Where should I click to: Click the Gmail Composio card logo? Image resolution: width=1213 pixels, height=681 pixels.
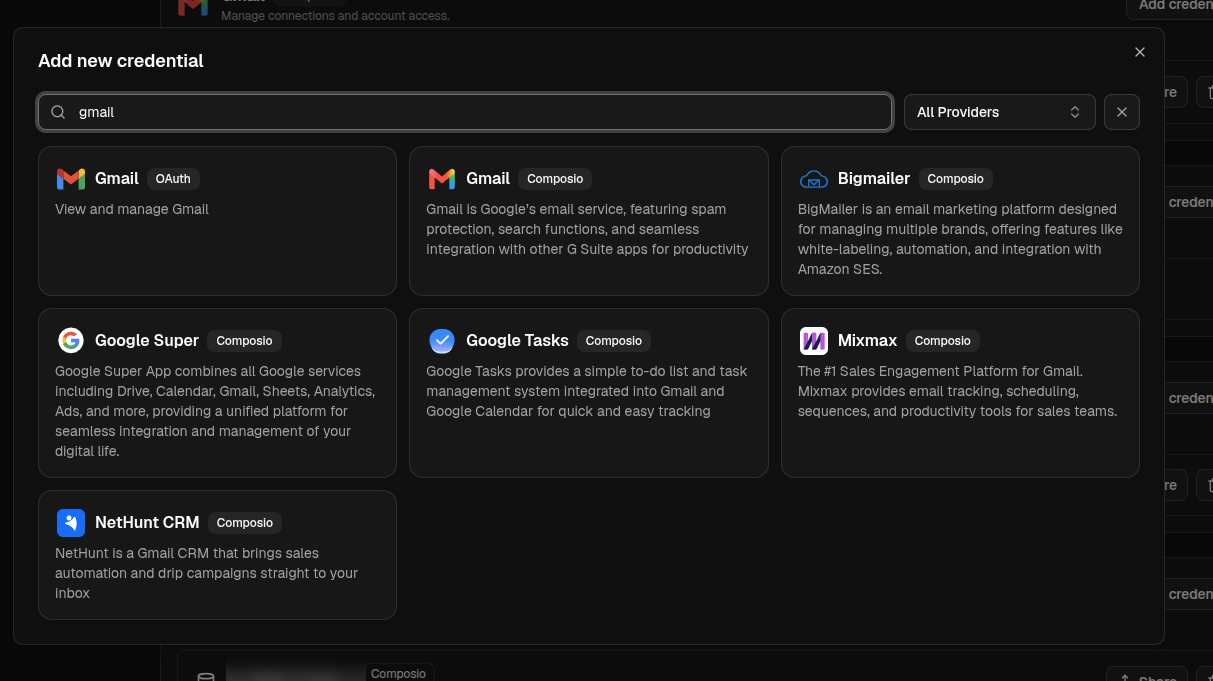(x=442, y=179)
